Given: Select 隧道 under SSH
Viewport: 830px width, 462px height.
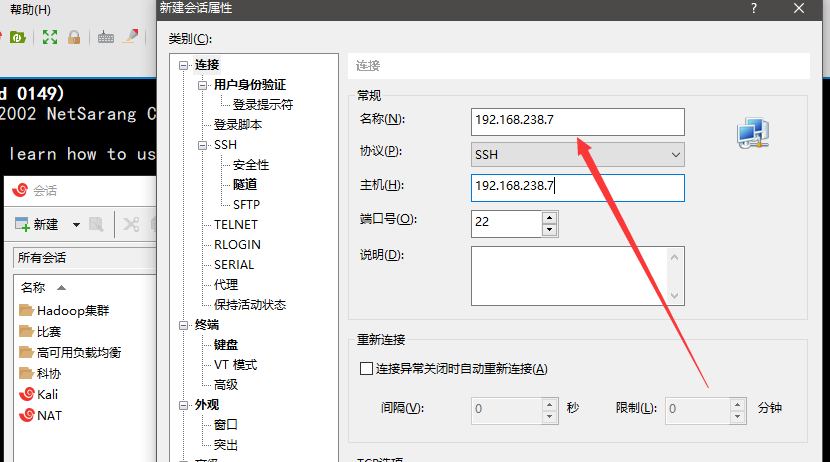Looking at the screenshot, I should click(245, 185).
